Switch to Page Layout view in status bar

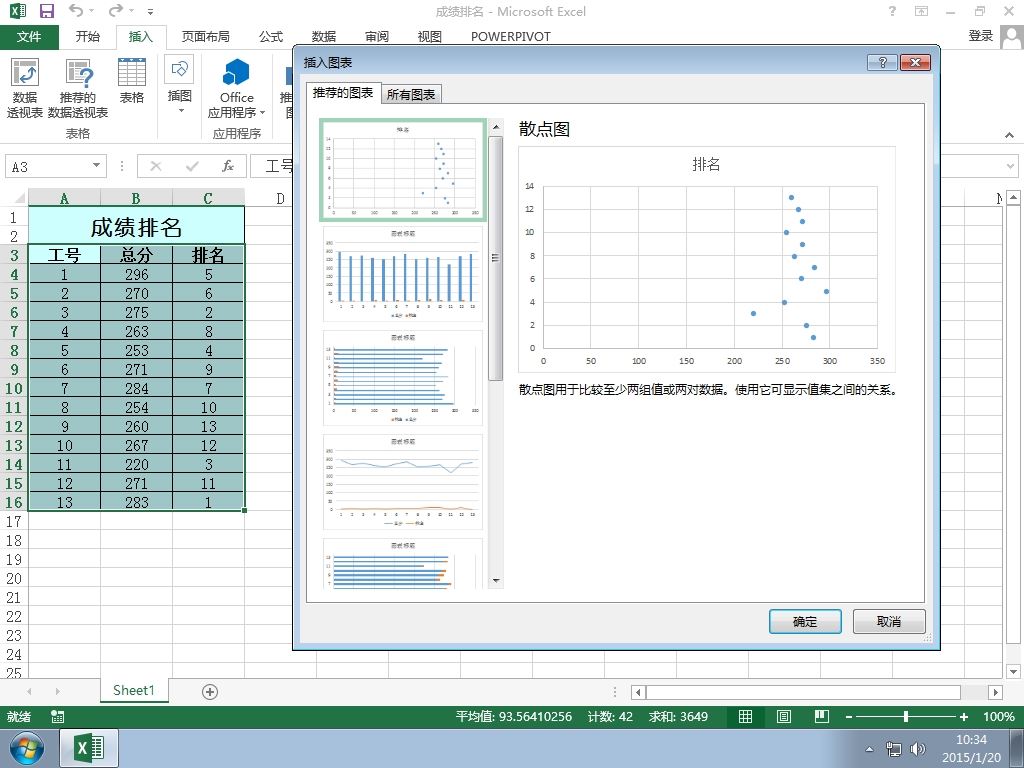(784, 716)
